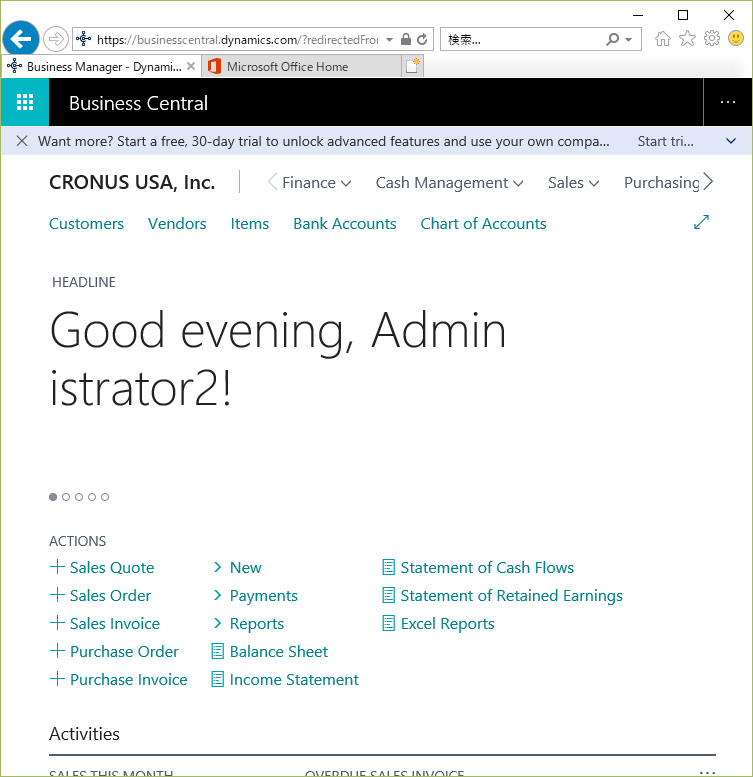The height and width of the screenshot is (777, 753).
Task: Open the app launcher waffle icon
Action: coord(25,102)
